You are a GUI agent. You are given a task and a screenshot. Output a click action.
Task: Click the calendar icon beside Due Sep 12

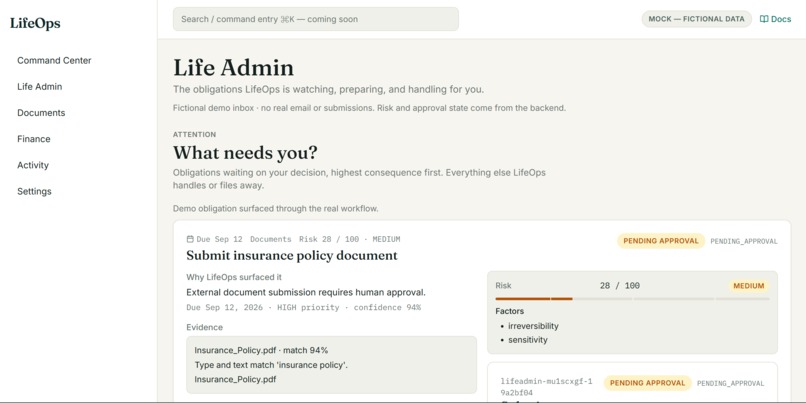tap(190, 239)
